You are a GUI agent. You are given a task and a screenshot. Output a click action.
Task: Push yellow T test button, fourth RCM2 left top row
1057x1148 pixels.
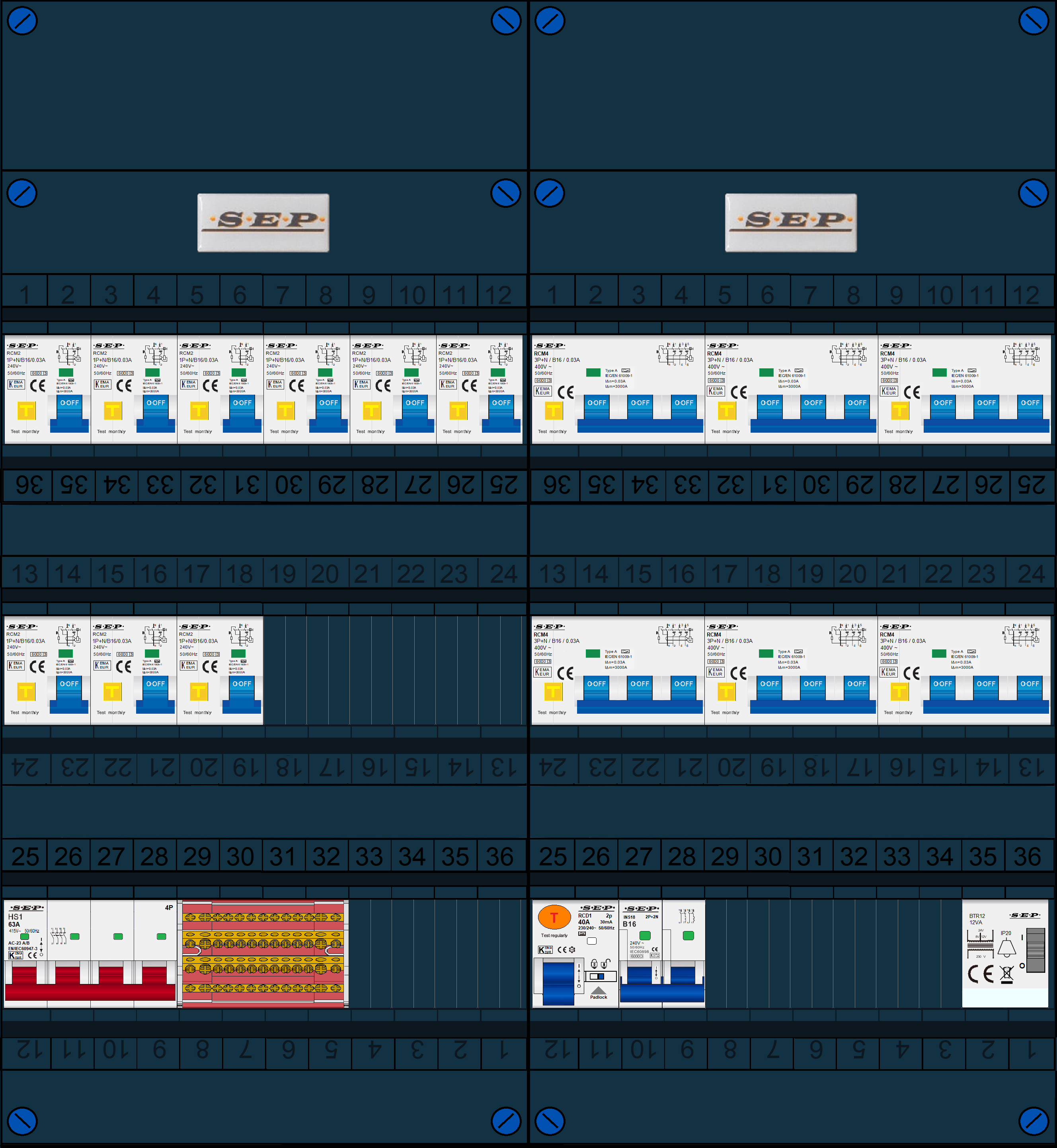coord(285,410)
